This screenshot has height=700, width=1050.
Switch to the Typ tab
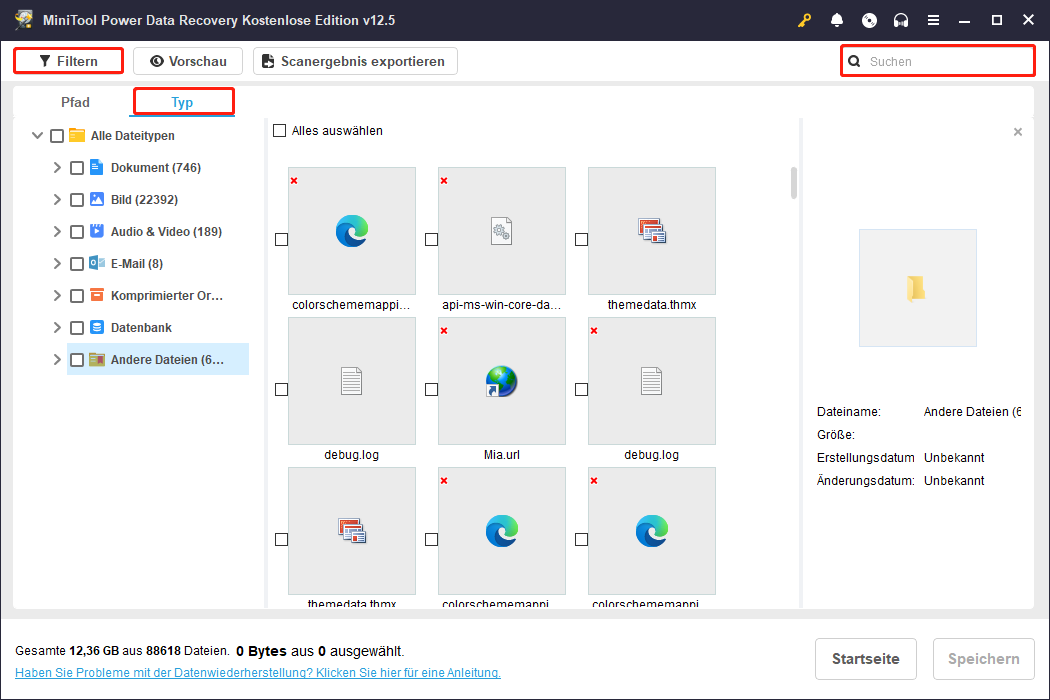coord(182,102)
